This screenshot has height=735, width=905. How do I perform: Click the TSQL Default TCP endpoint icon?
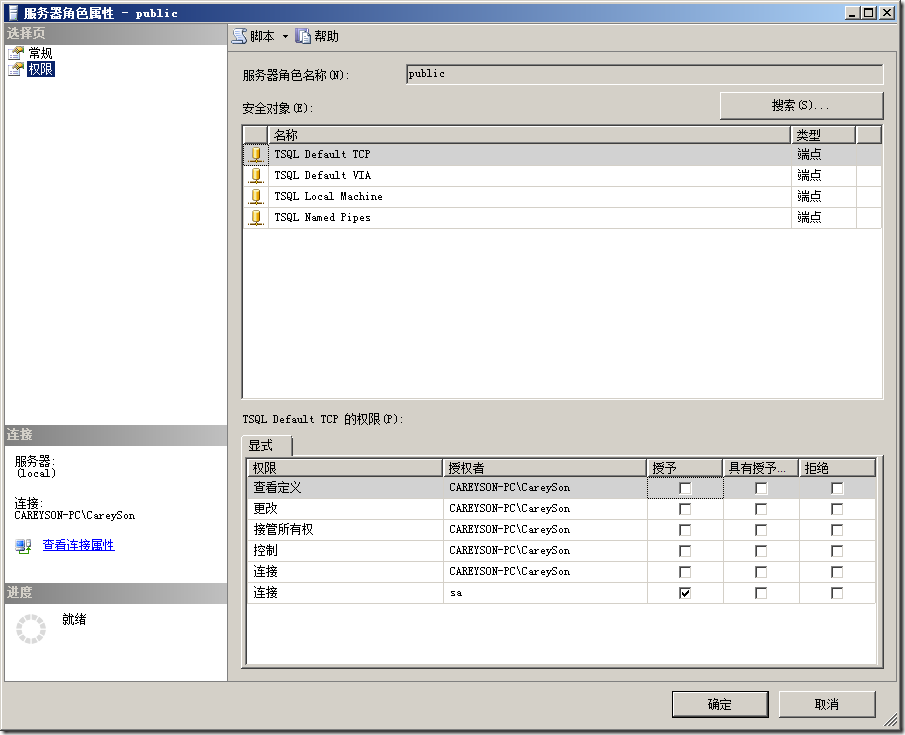[x=256, y=154]
